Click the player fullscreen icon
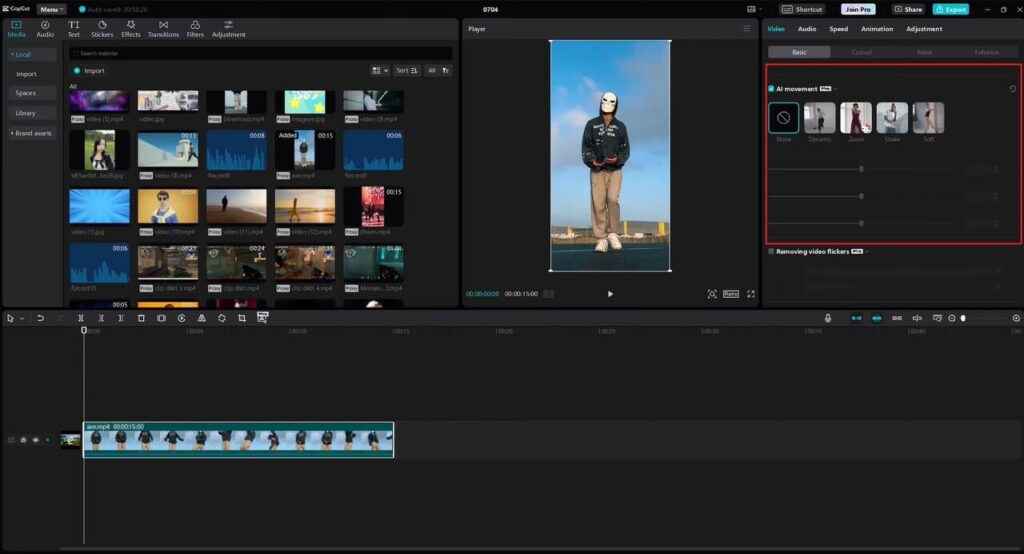The height and width of the screenshot is (554, 1024). [751, 294]
